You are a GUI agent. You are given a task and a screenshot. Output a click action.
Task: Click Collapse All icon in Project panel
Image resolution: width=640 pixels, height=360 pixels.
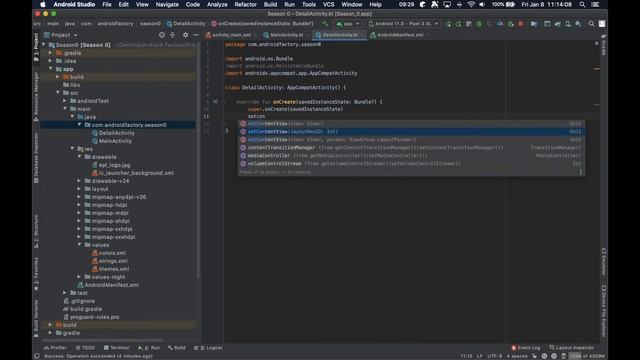click(173, 35)
